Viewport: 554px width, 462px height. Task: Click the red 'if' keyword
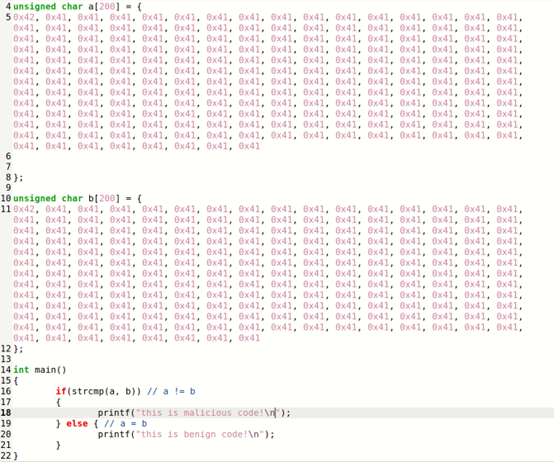click(61, 391)
